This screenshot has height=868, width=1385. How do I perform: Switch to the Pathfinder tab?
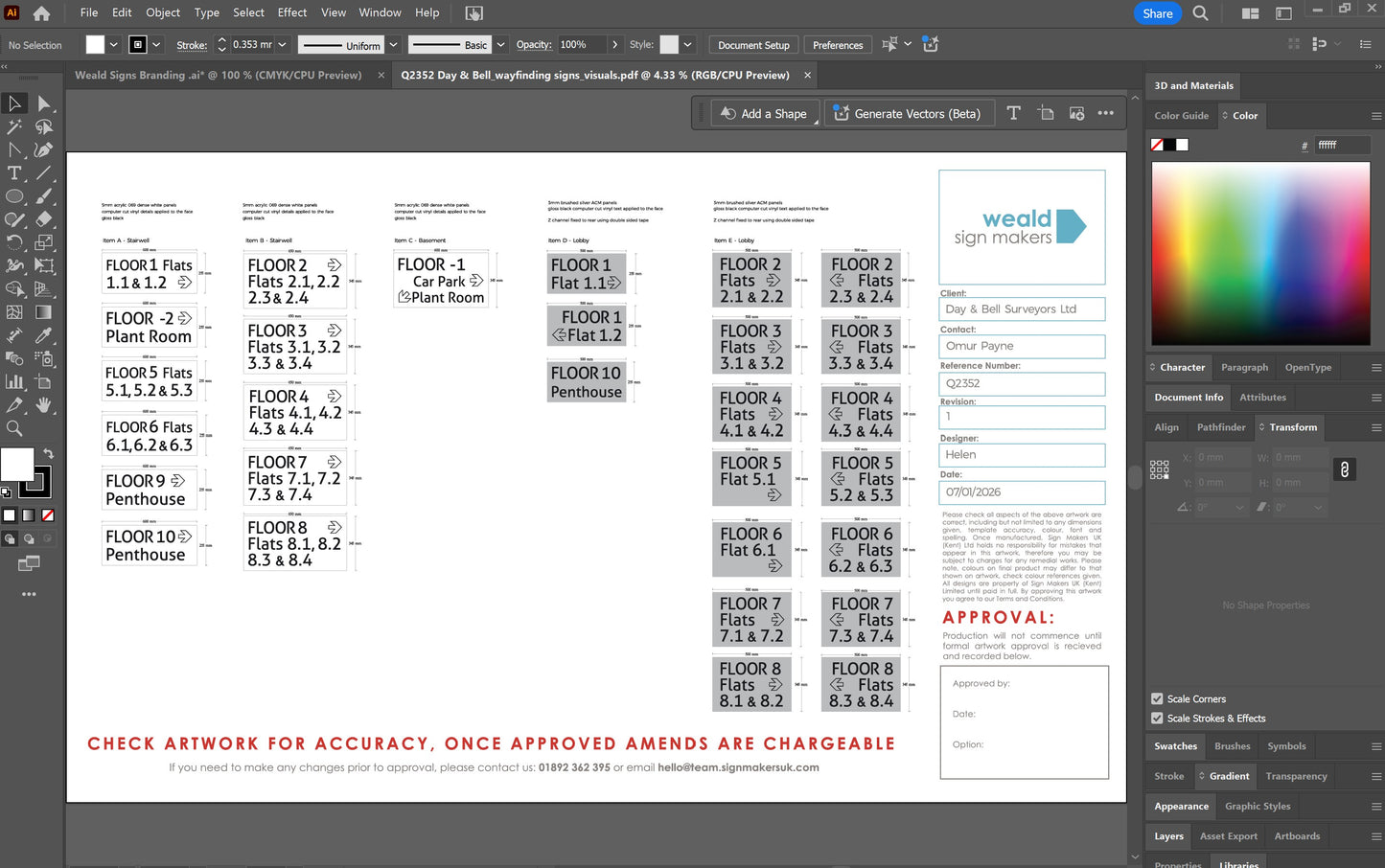tap(1220, 427)
